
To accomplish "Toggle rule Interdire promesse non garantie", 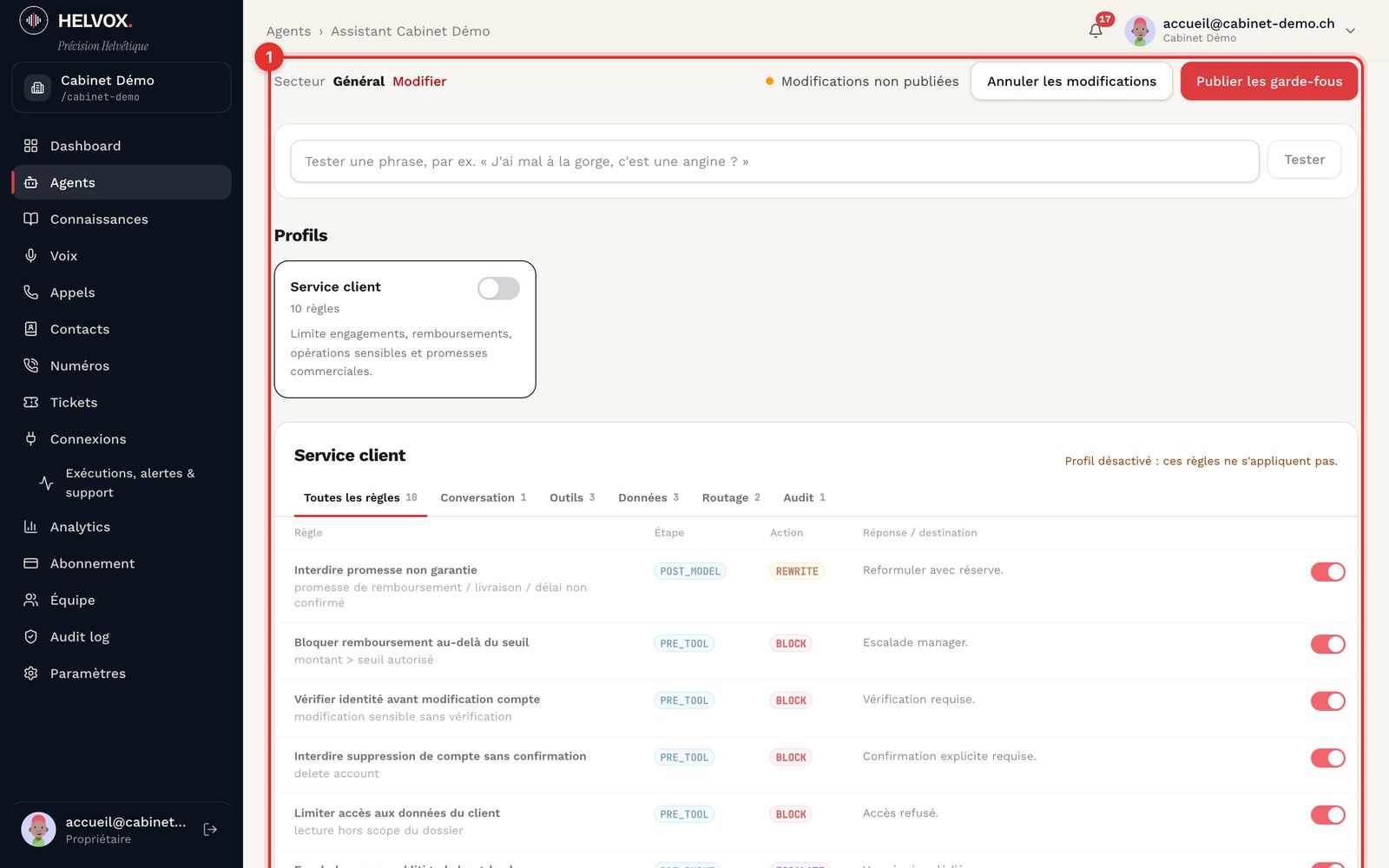I will (x=1327, y=572).
